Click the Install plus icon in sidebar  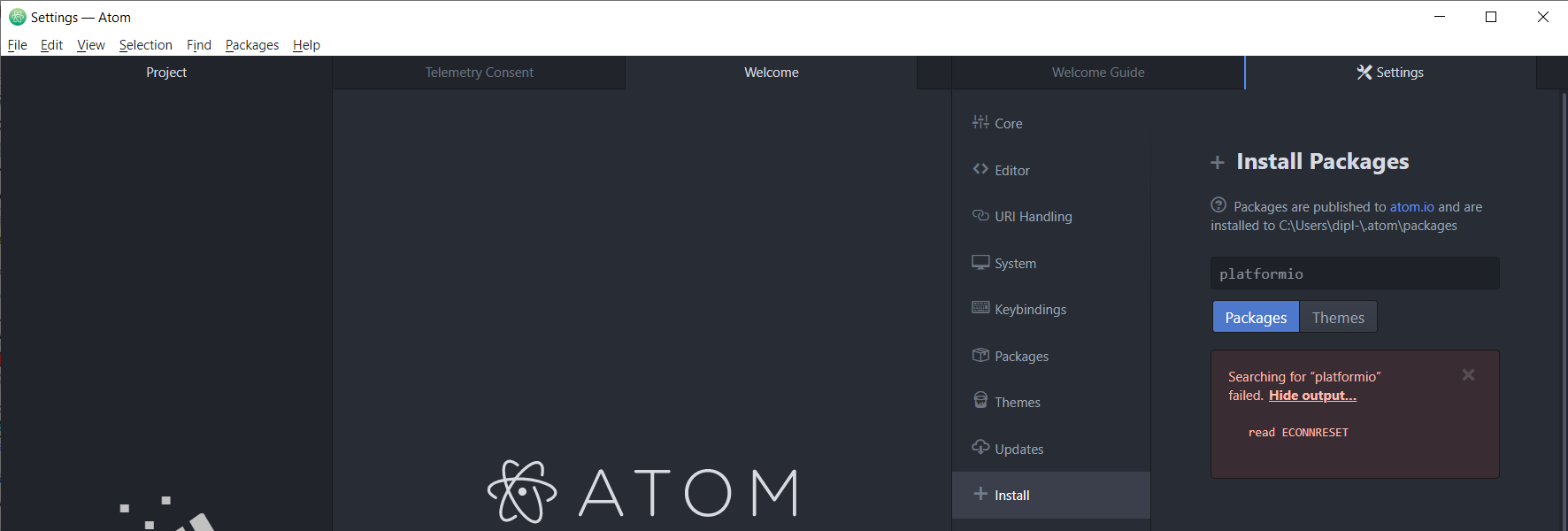pyautogui.click(x=980, y=494)
